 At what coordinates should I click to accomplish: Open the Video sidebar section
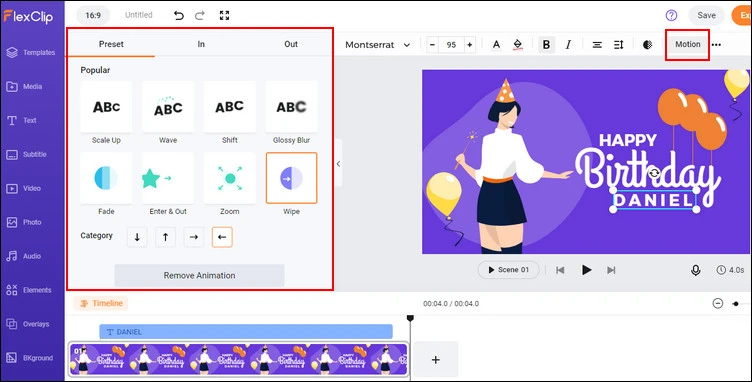pos(24,188)
